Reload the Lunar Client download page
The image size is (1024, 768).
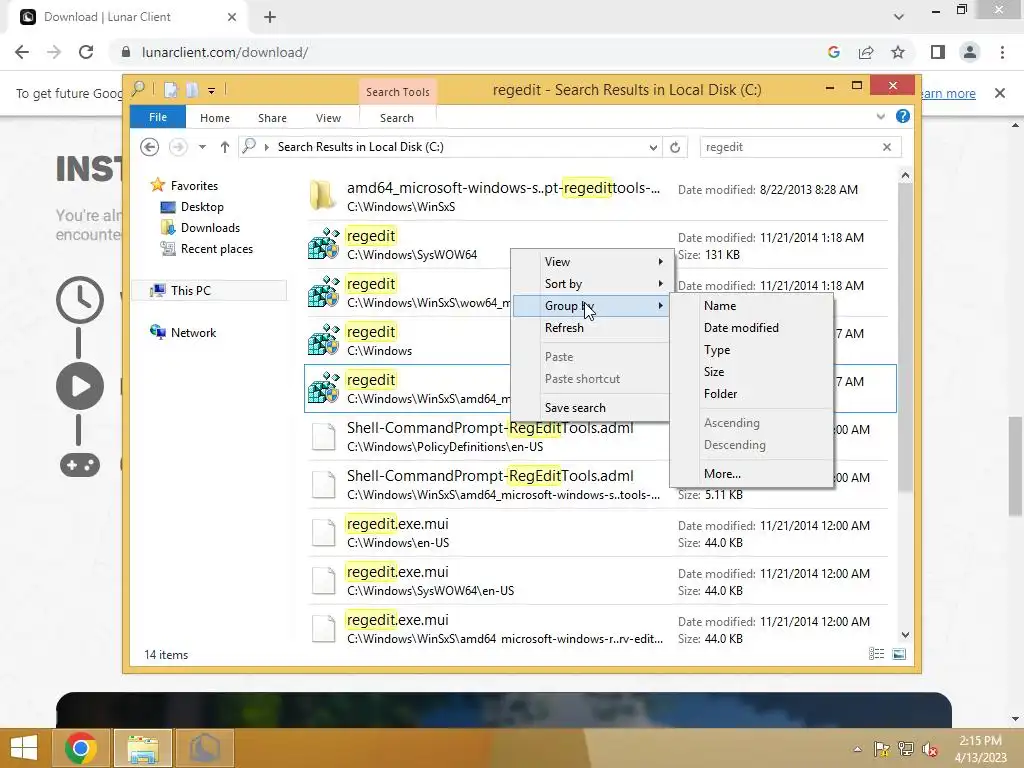click(x=86, y=52)
